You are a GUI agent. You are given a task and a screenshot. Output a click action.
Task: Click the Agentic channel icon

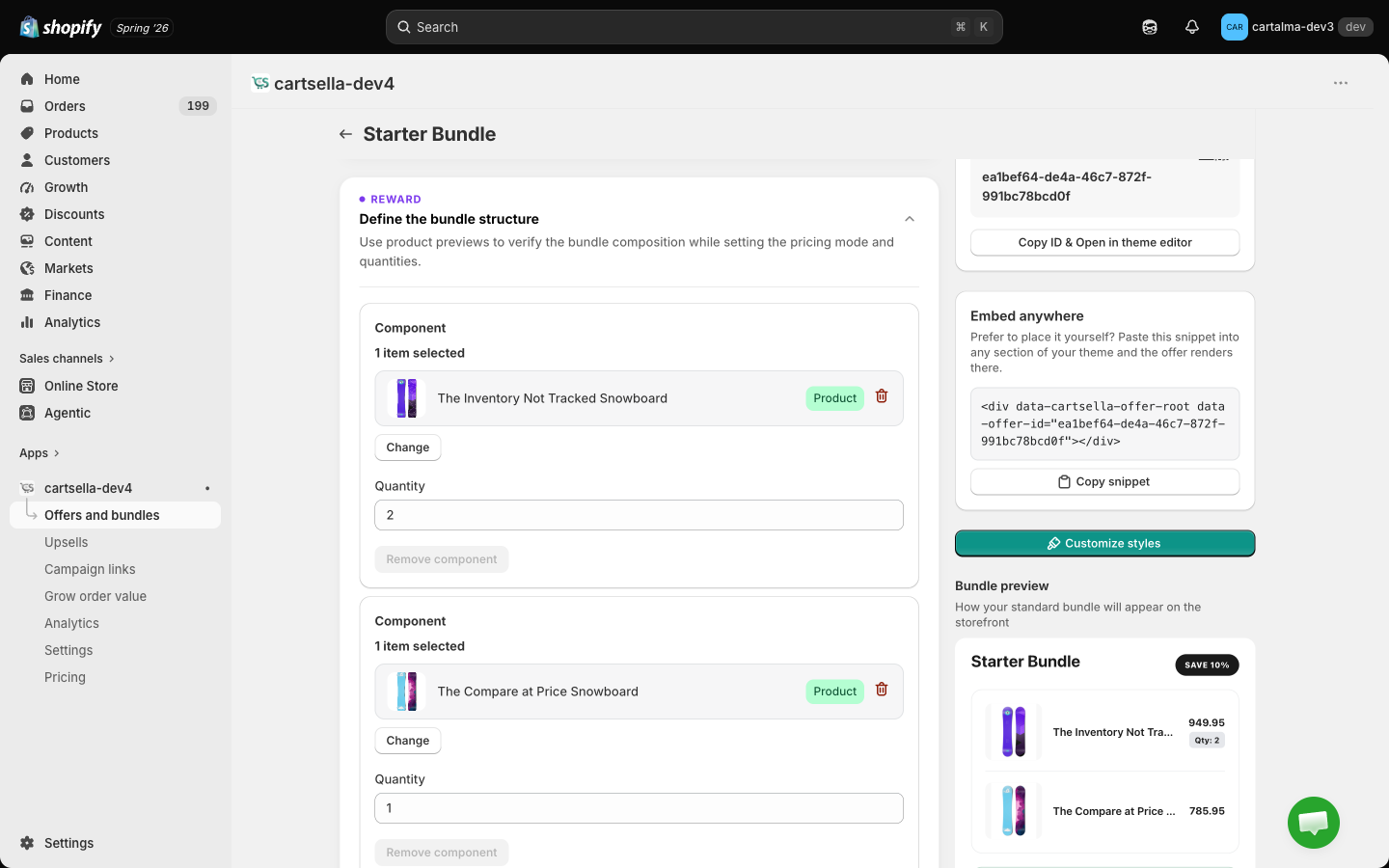coord(27,413)
